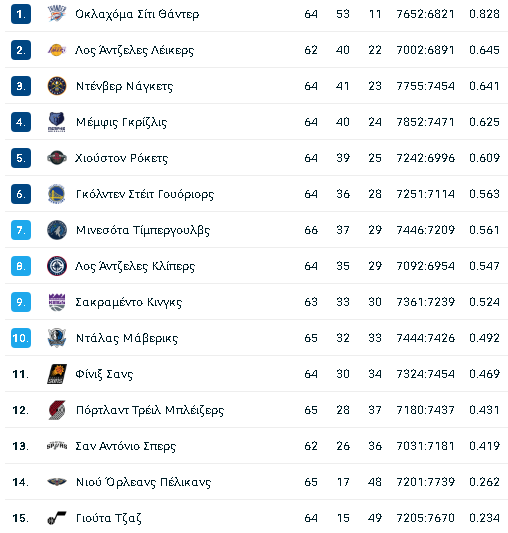Open the Ντάλας Μάβερικς team name link
Viewport: 508px width, 533px height.
click(127, 338)
